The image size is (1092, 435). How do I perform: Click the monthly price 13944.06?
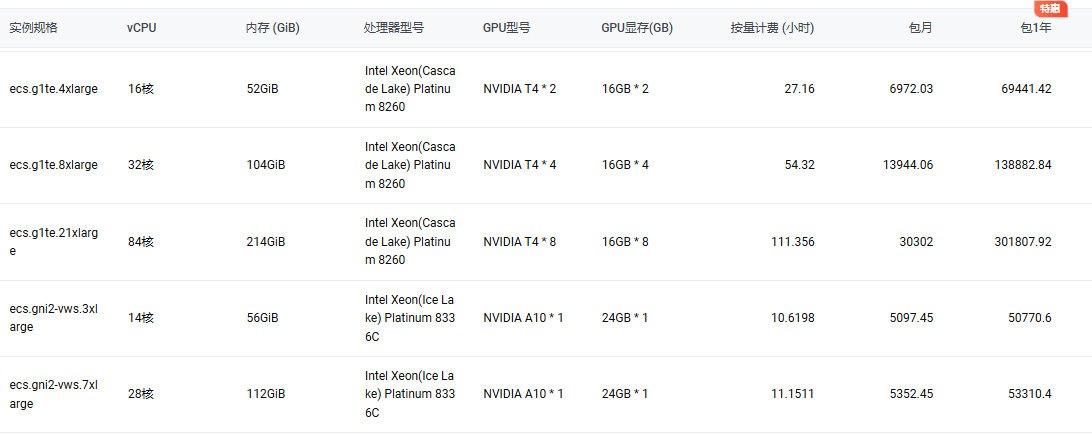[x=908, y=165]
